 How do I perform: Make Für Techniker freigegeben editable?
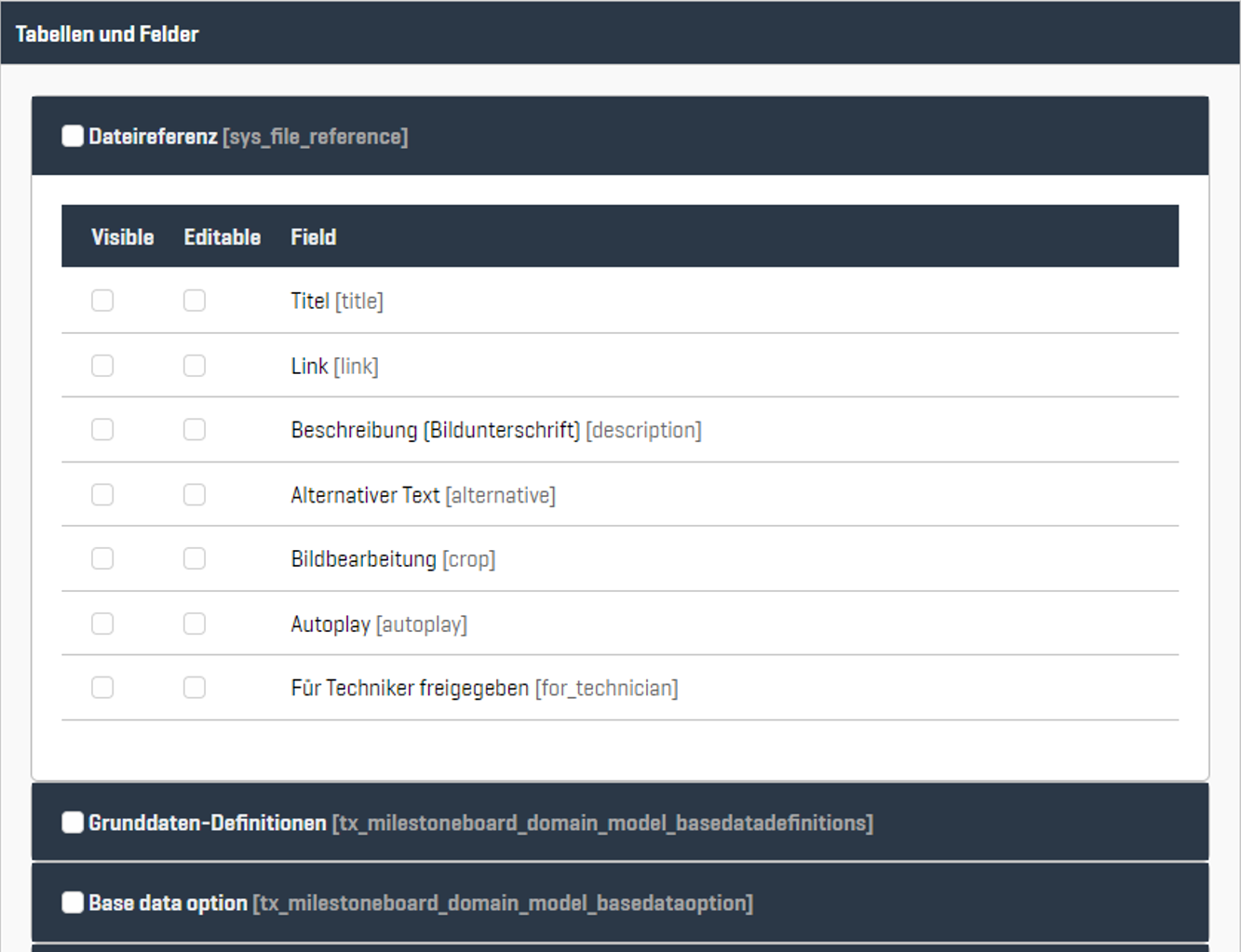click(195, 688)
